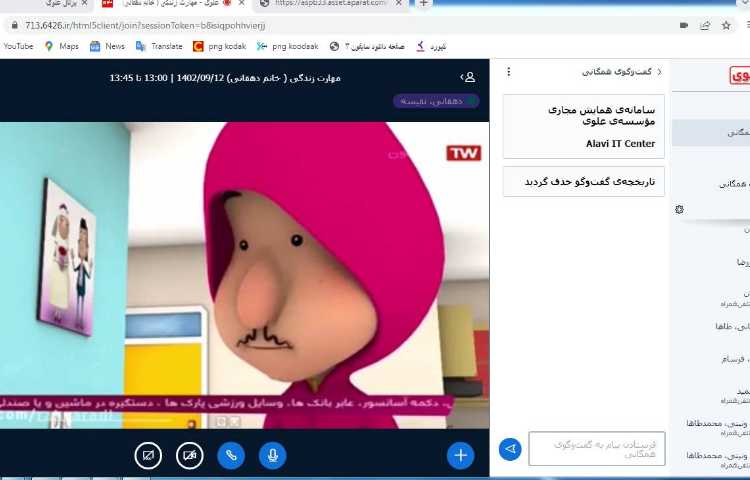Click the shared cartoon video presentation
This screenshot has height=480, width=750.
(244, 275)
